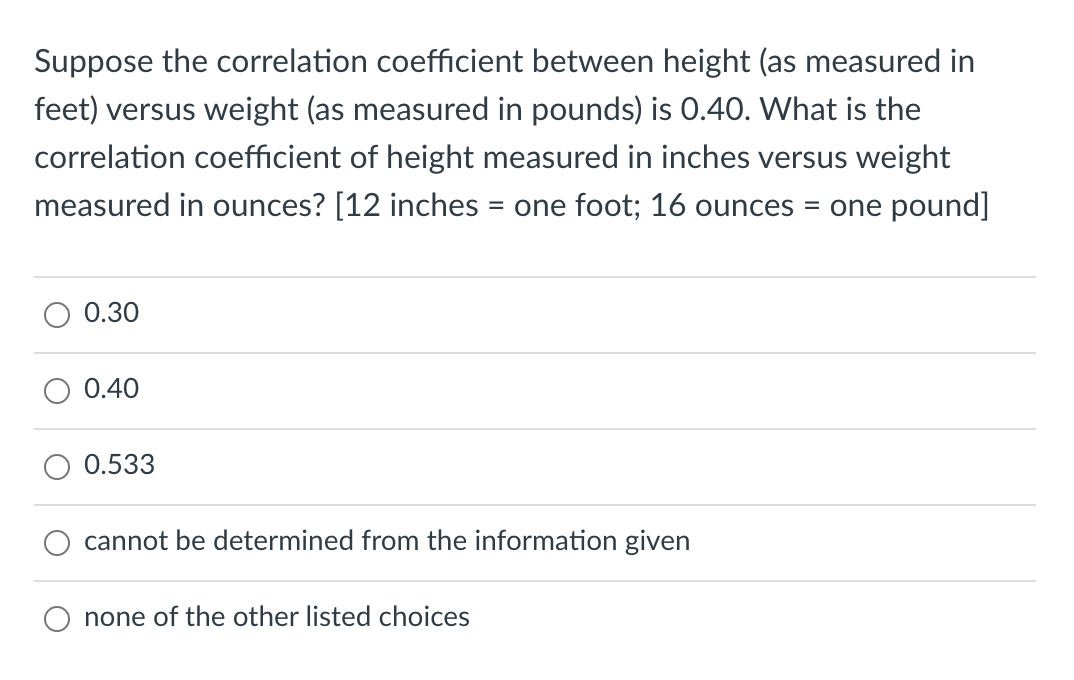
Task: Click the divider line below 0.533
Action: point(535,504)
